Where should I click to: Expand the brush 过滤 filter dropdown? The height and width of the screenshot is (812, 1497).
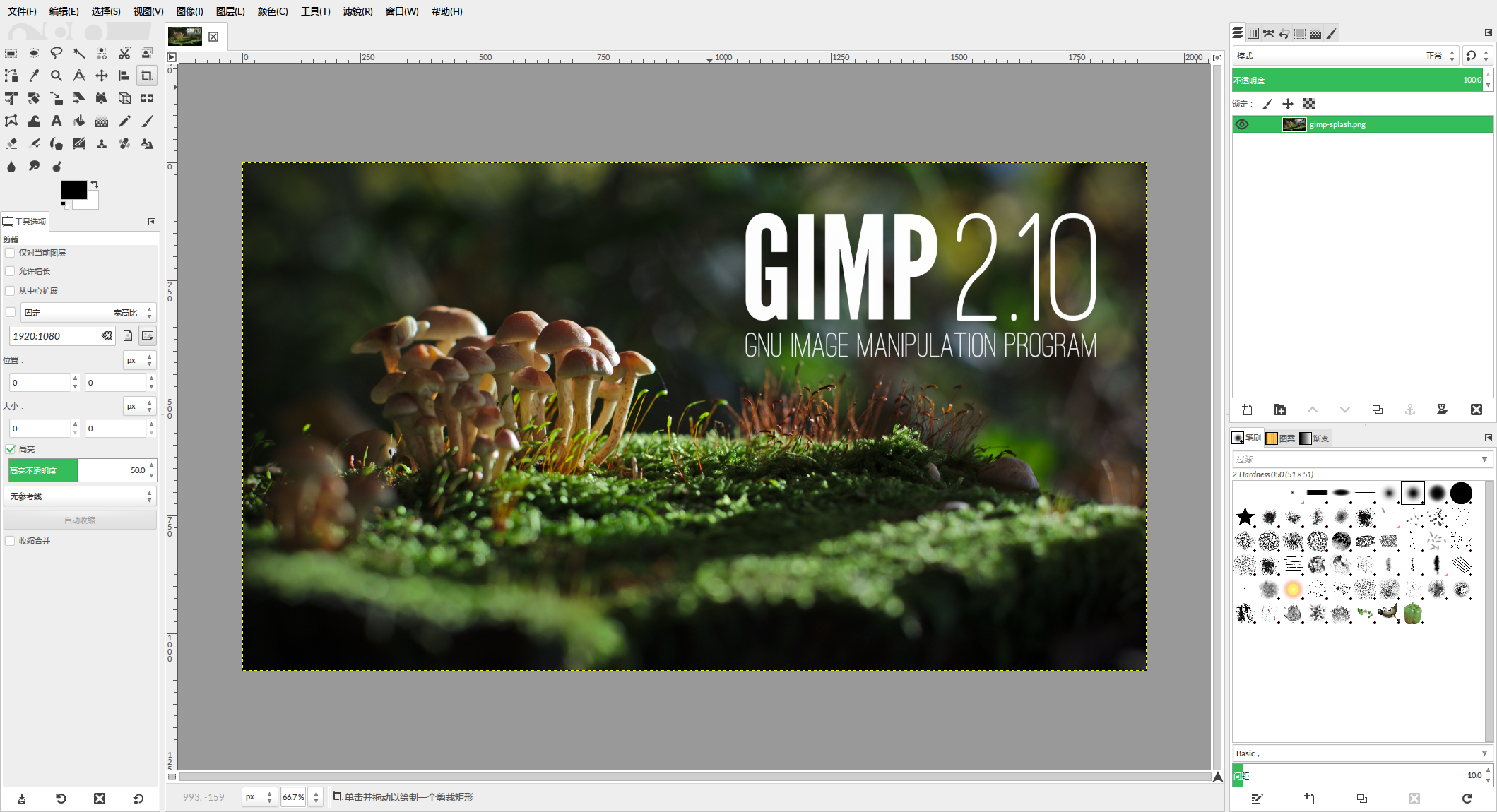(x=1484, y=460)
